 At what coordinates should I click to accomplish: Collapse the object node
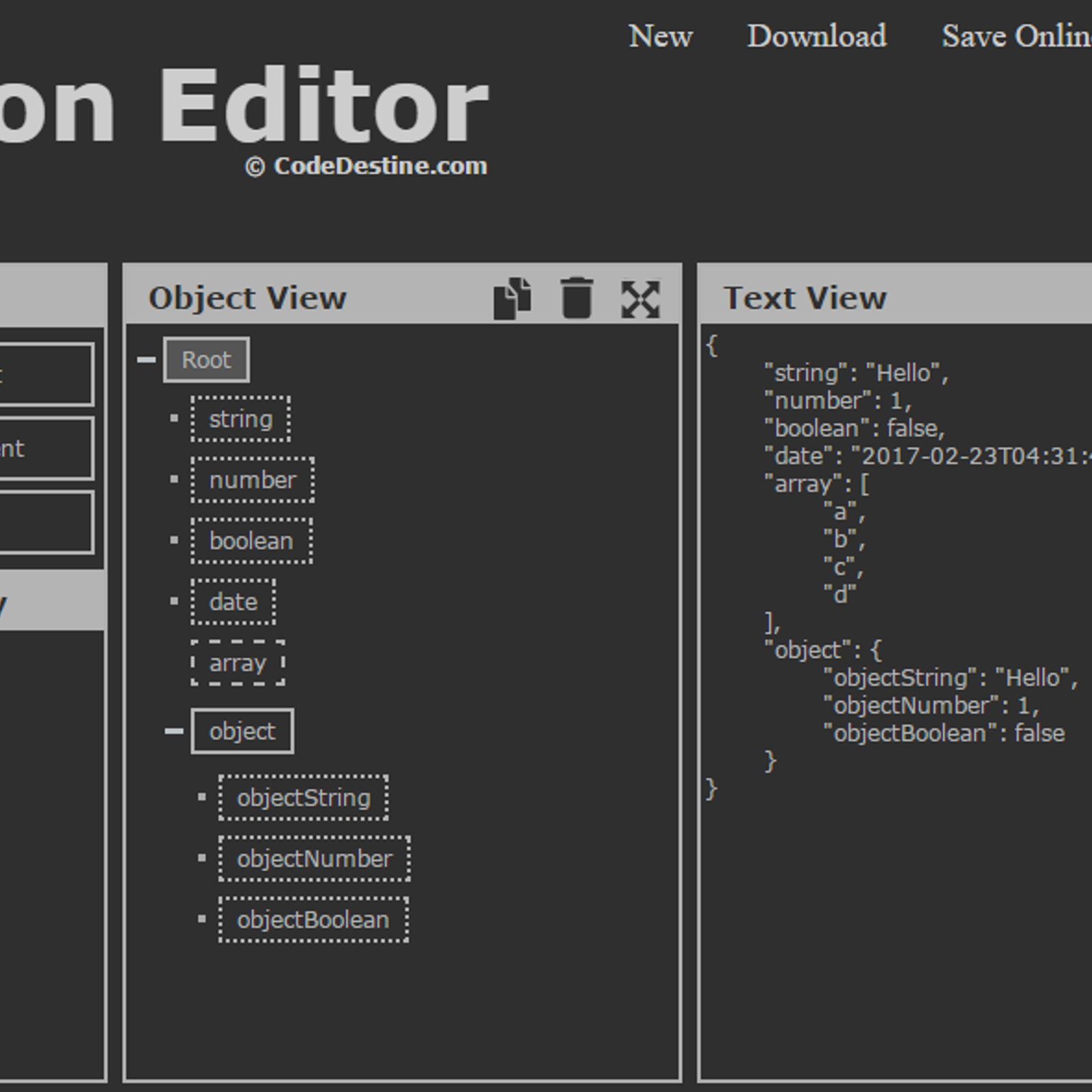[x=174, y=731]
